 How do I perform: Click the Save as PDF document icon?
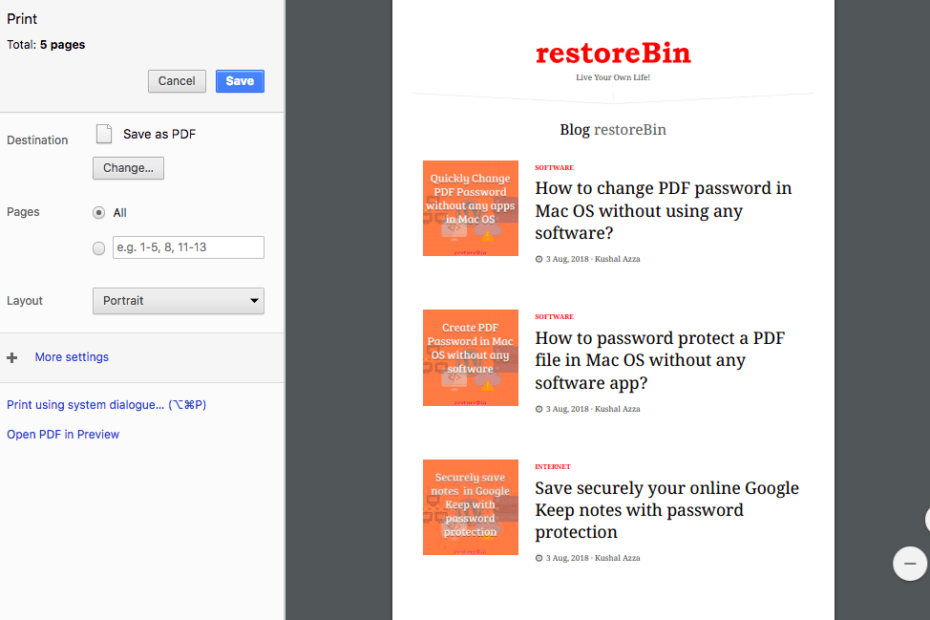click(x=104, y=134)
